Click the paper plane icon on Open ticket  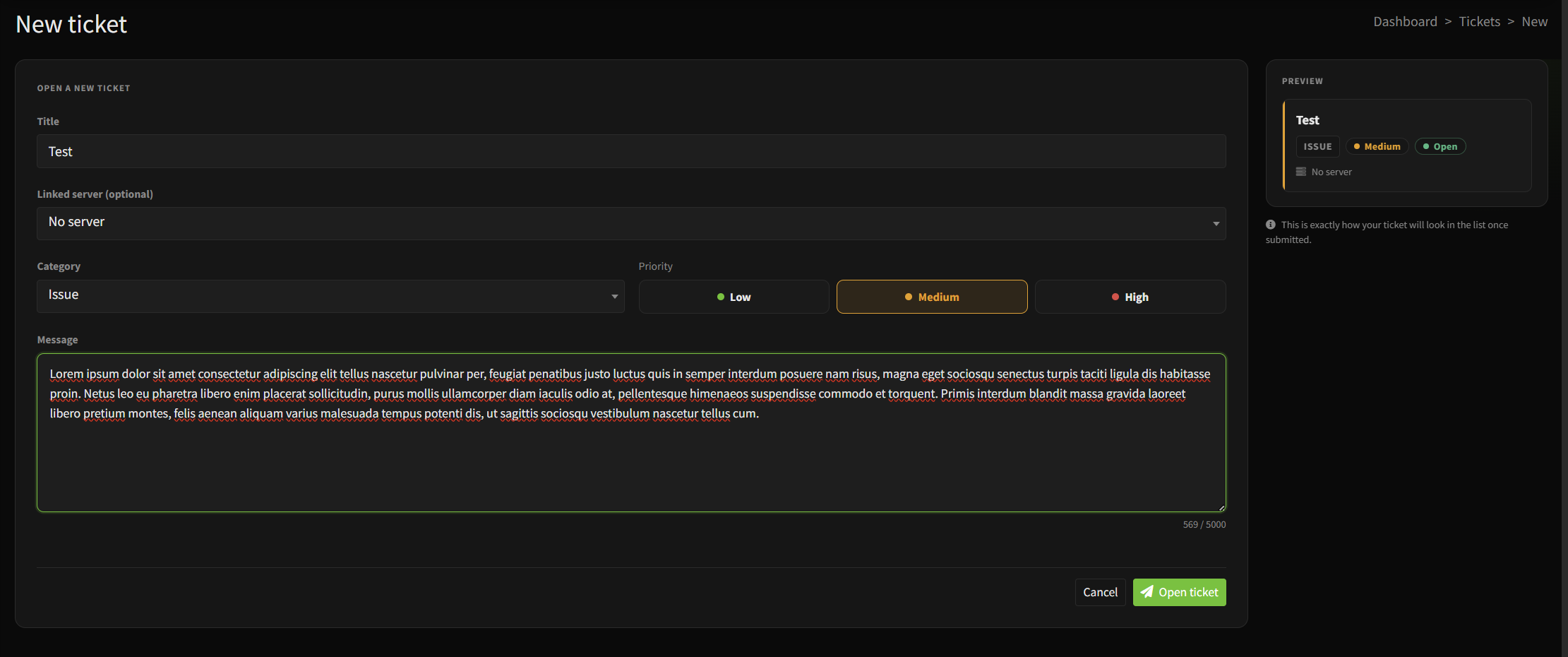click(x=1147, y=592)
